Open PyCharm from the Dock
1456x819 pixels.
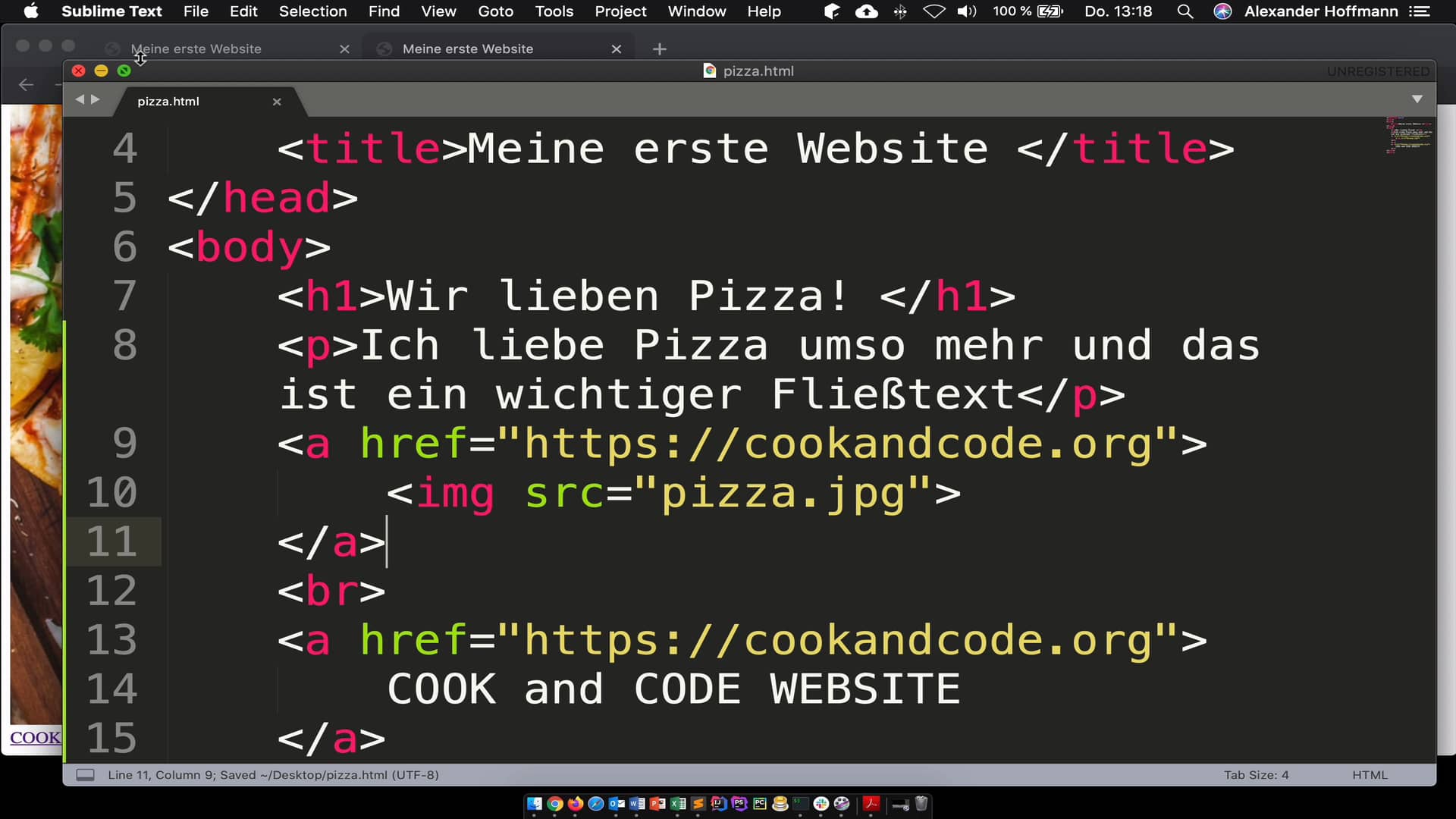pos(759,805)
